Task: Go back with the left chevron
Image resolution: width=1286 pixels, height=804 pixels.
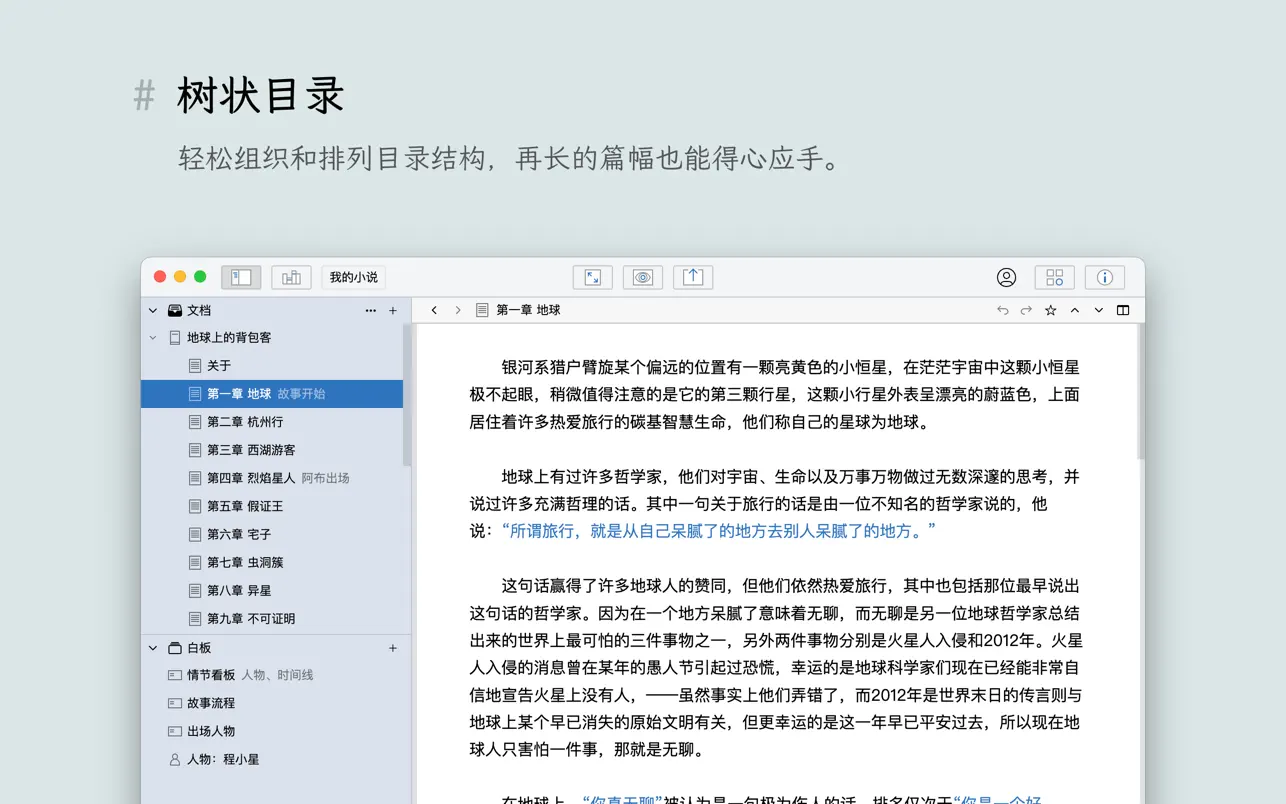Action: point(434,310)
